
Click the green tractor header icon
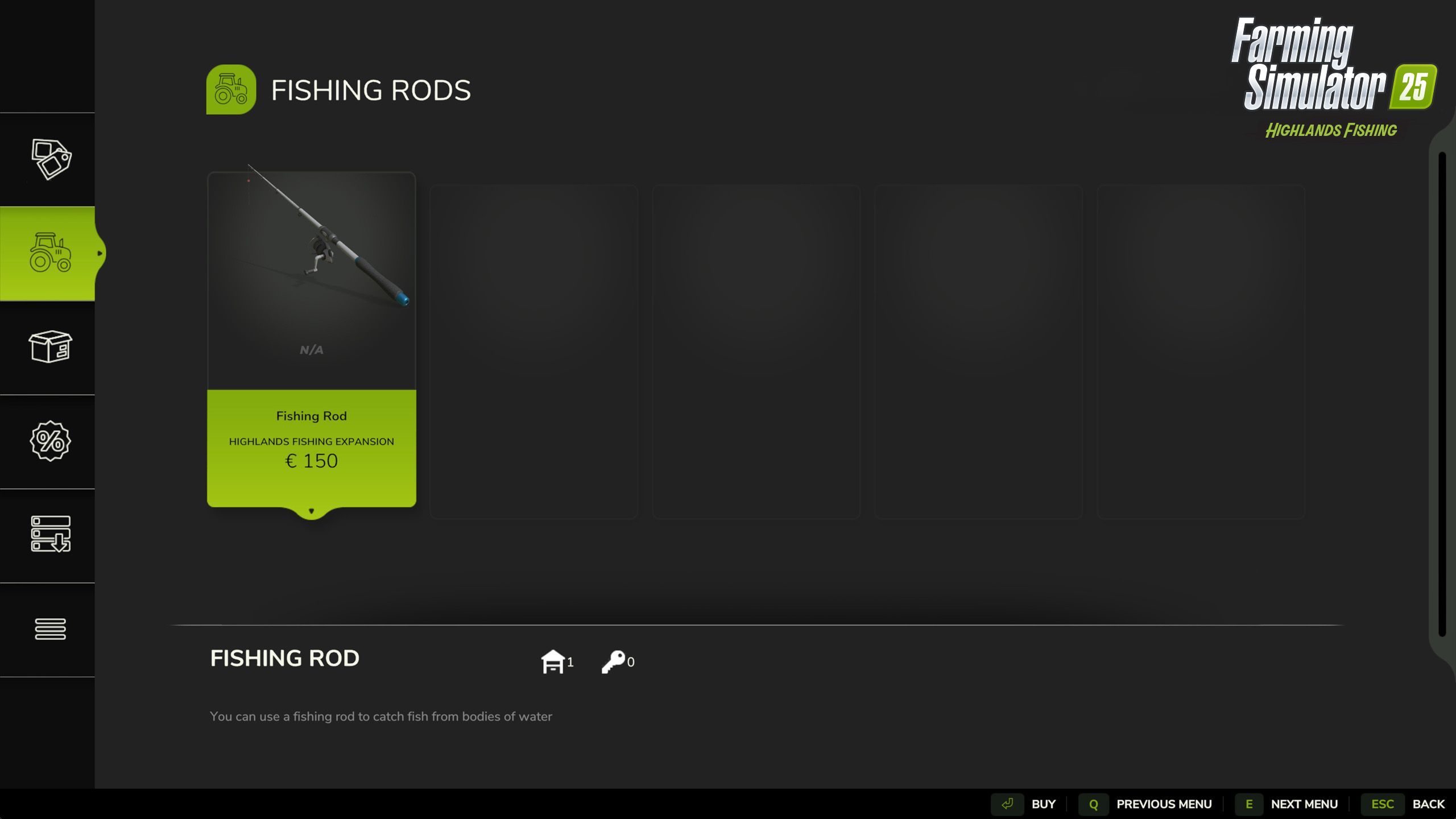[x=231, y=90]
